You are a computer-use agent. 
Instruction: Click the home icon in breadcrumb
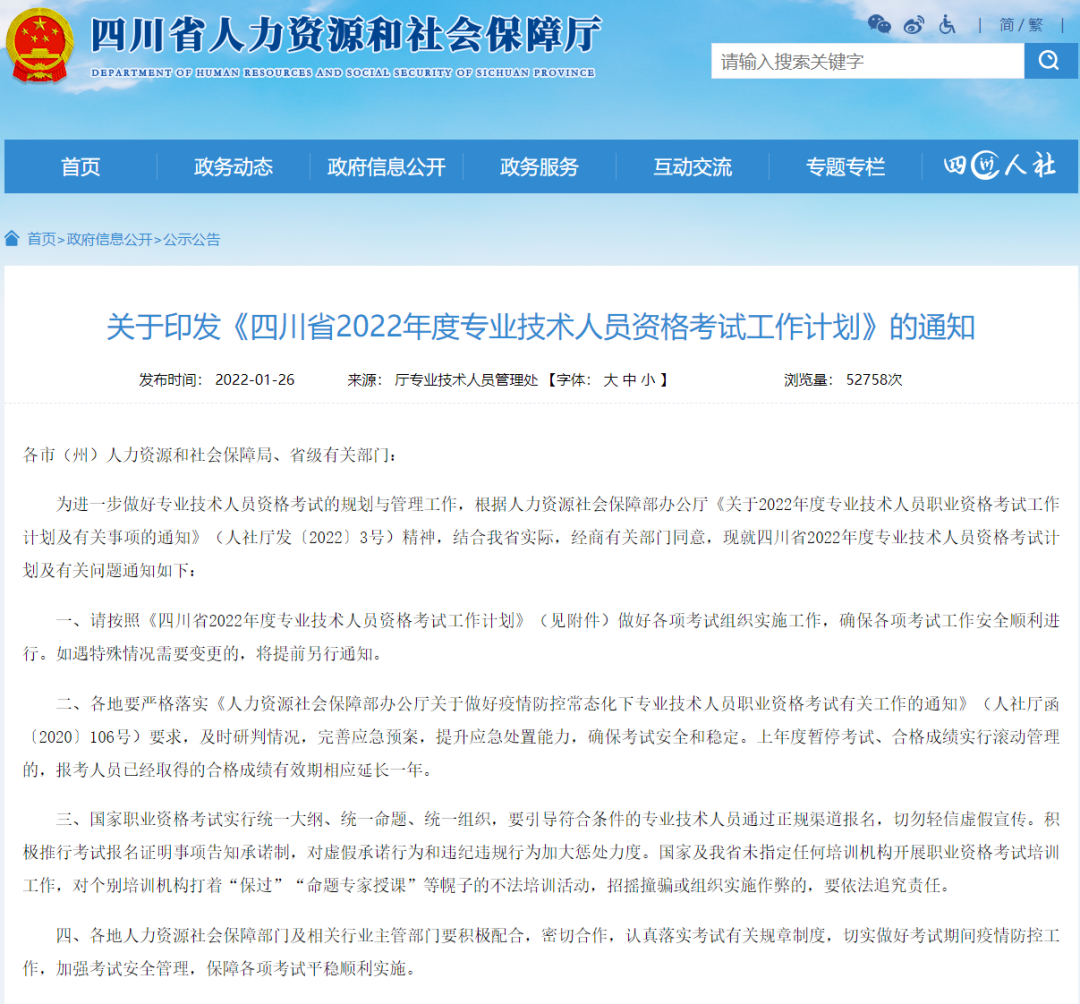pyautogui.click(x=11, y=239)
